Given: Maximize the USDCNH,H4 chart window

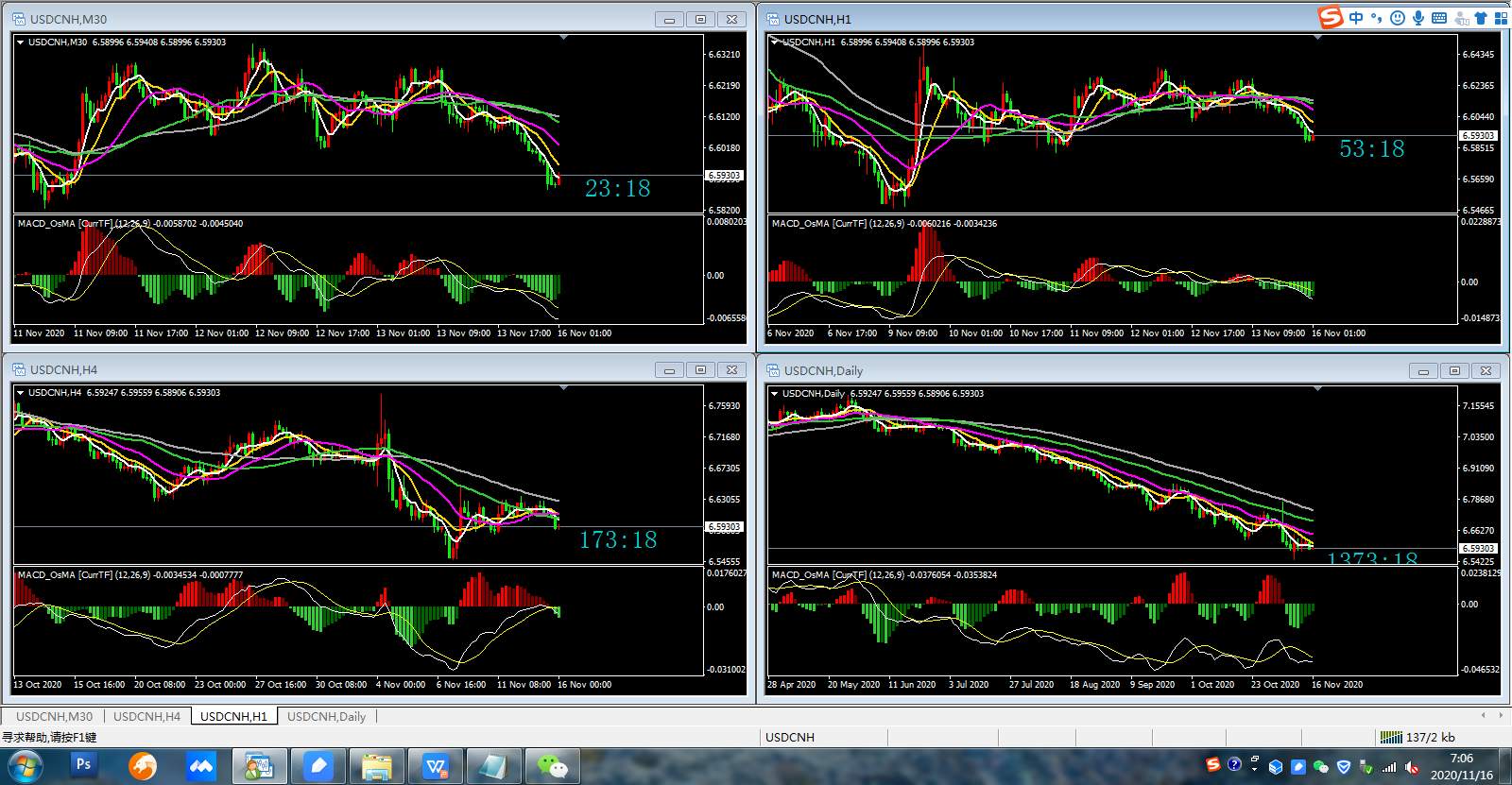Looking at the screenshot, I should (x=701, y=369).
